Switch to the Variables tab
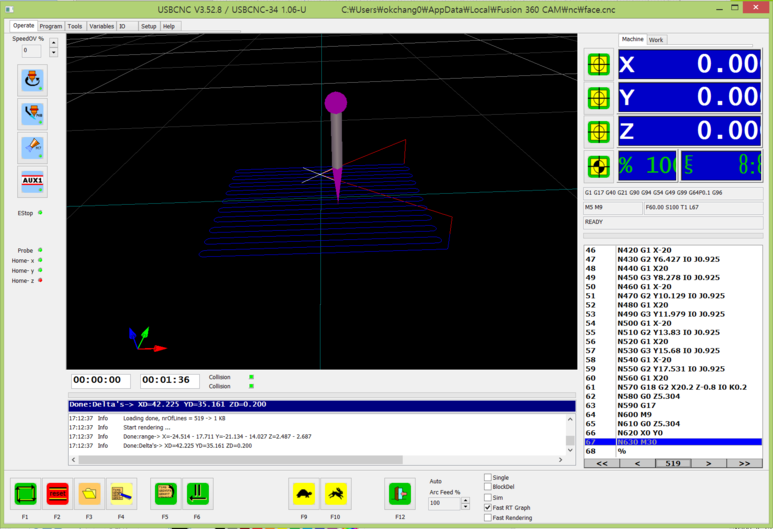 [x=102, y=26]
